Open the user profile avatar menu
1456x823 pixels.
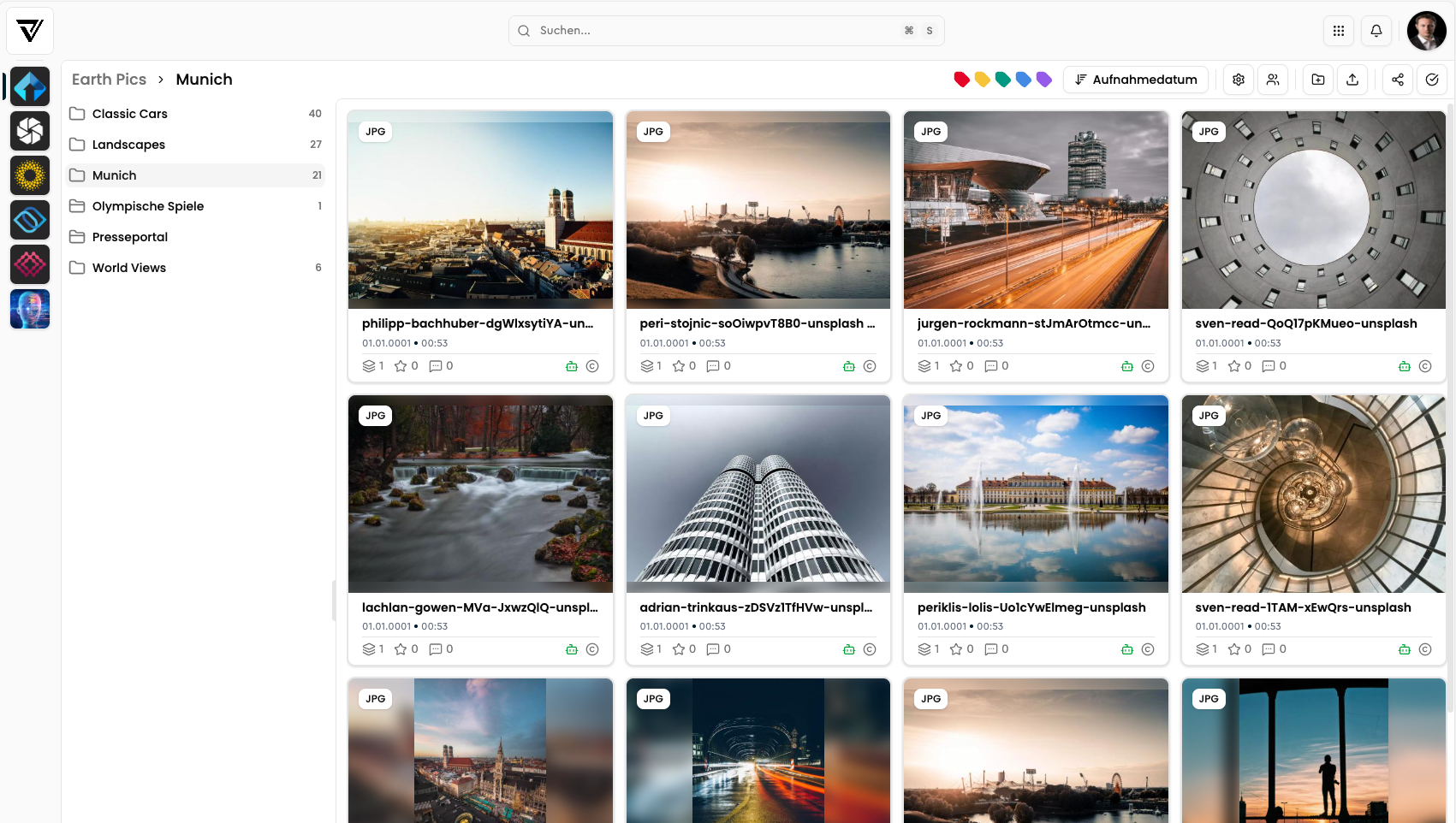point(1426,31)
